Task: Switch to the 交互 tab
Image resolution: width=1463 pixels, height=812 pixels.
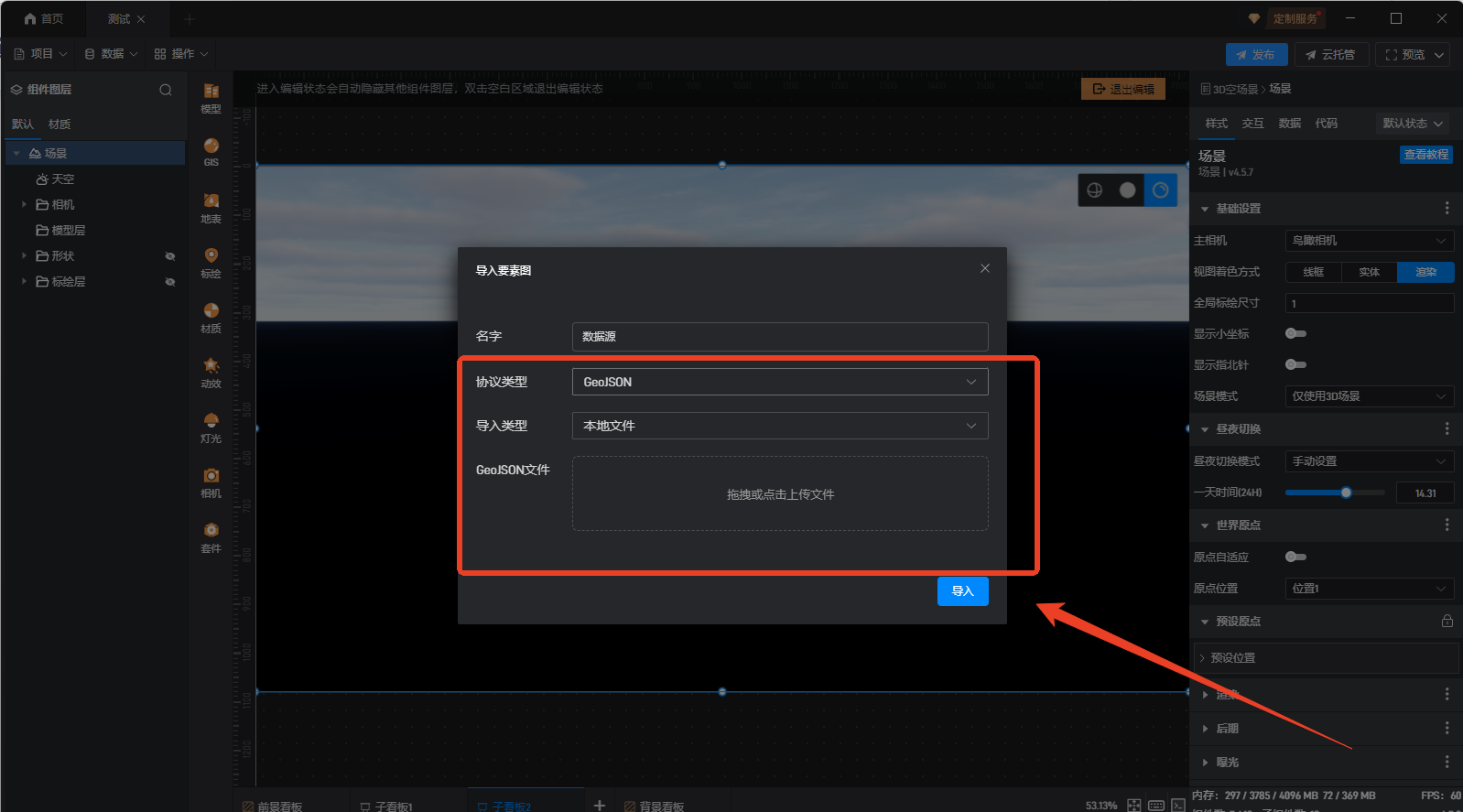Action: pyautogui.click(x=1252, y=124)
